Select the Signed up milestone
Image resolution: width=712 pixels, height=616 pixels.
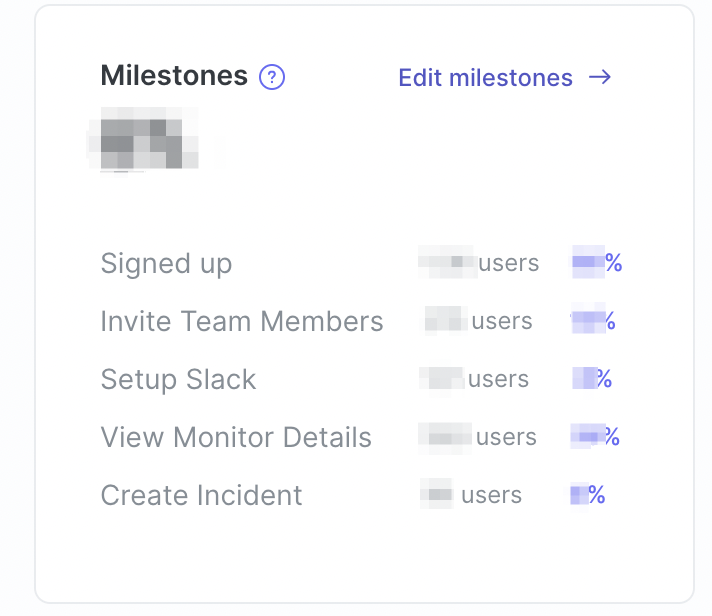pyautogui.click(x=166, y=263)
